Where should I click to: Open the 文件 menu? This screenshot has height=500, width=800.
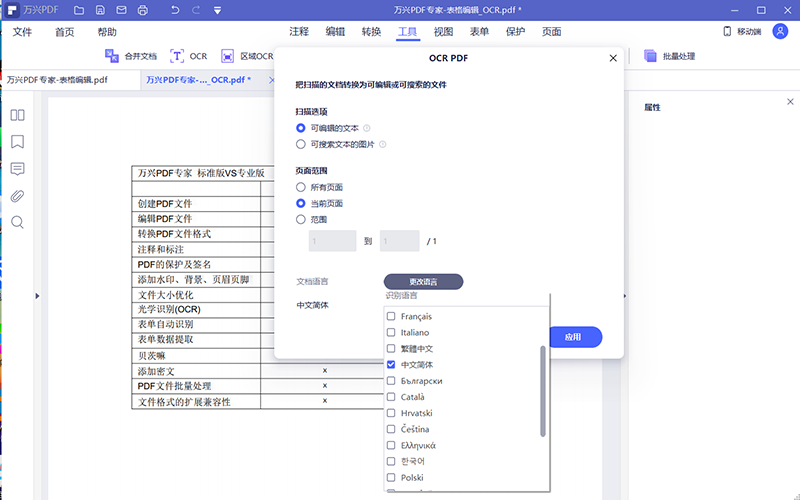pyautogui.click(x=22, y=32)
